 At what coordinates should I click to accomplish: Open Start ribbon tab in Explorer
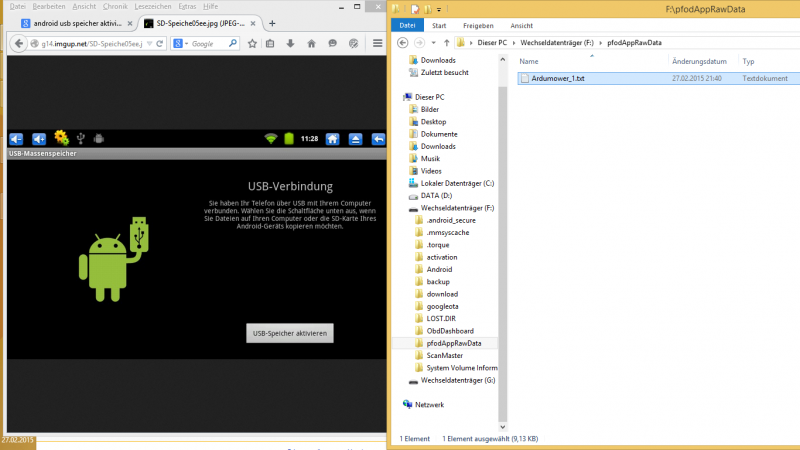point(439,26)
